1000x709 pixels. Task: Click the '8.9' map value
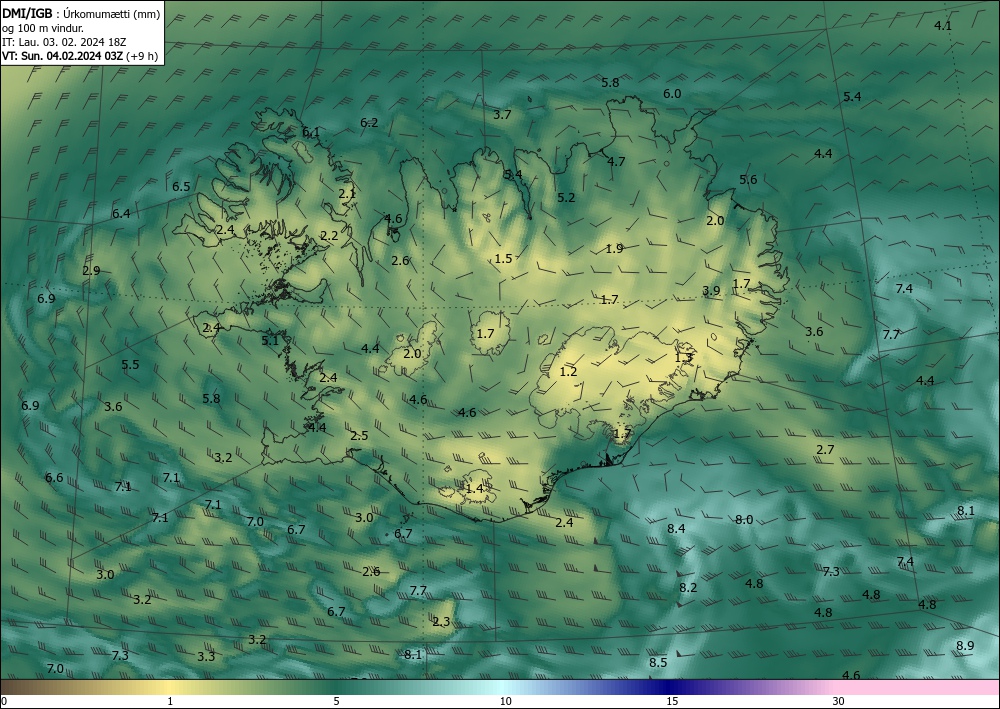[965, 646]
